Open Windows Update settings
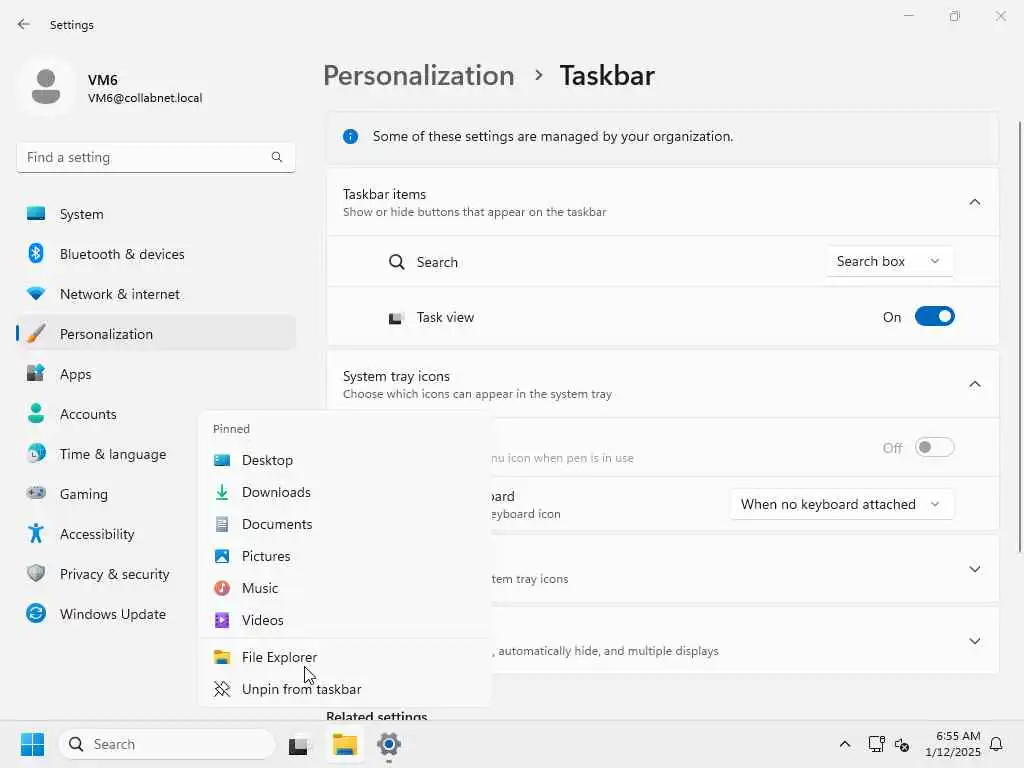 [108, 614]
